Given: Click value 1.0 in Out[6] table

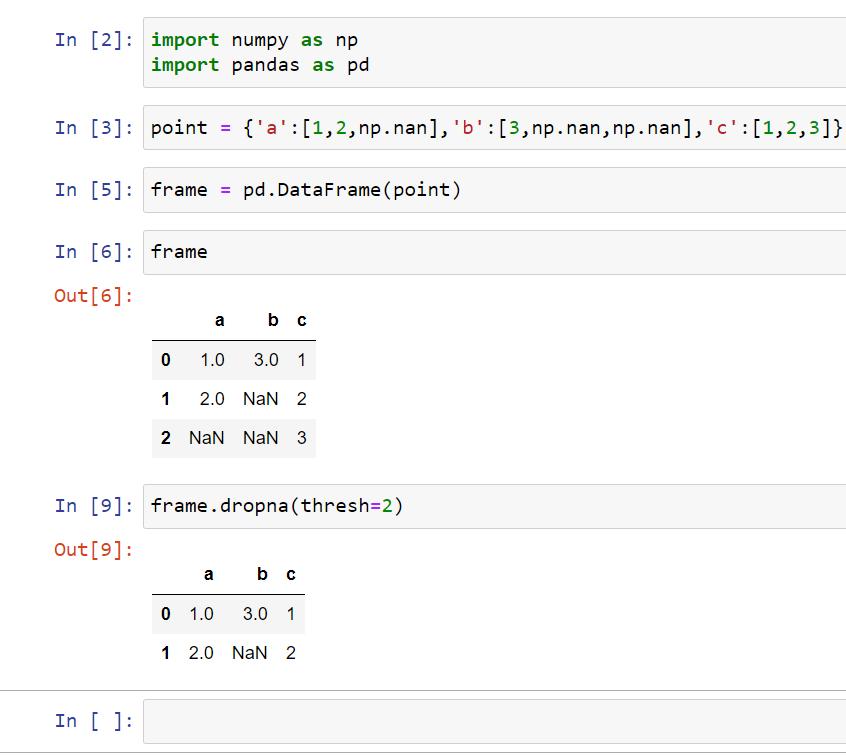Looking at the screenshot, I should [213, 360].
